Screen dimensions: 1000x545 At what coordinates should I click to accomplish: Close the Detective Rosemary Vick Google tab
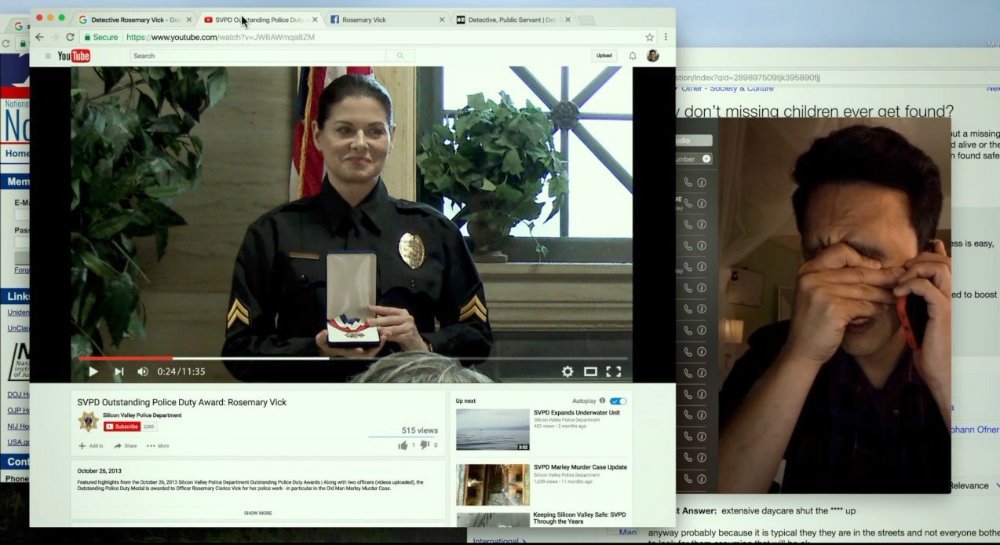pyautogui.click(x=189, y=20)
